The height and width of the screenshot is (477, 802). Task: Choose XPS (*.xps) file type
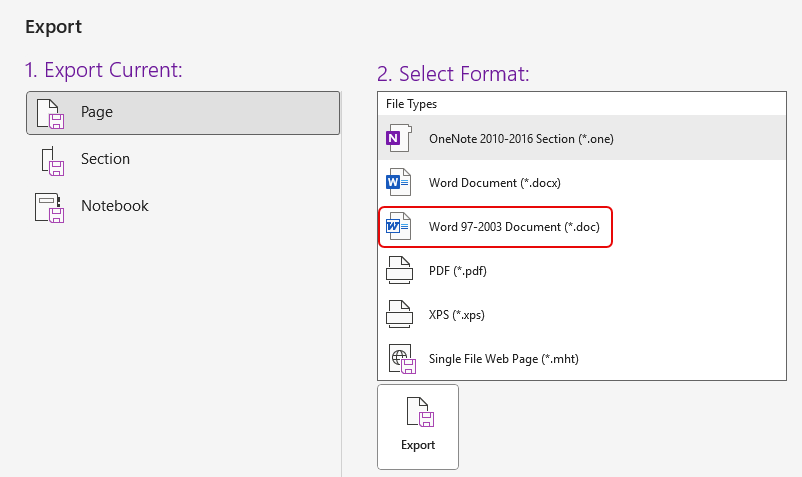pyautogui.click(x=457, y=315)
